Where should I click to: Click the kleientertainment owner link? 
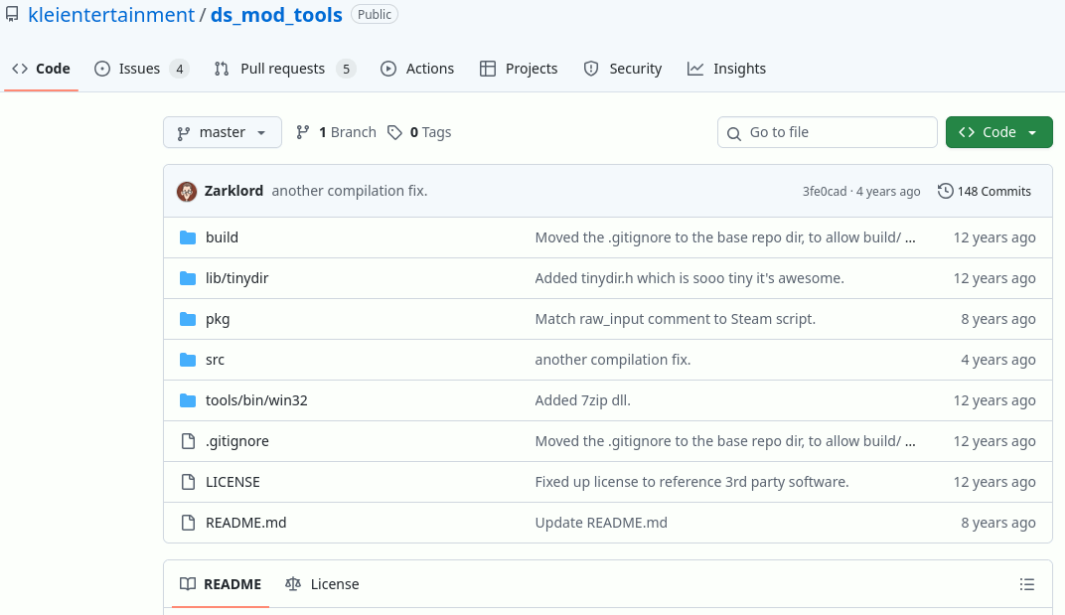[x=110, y=15]
